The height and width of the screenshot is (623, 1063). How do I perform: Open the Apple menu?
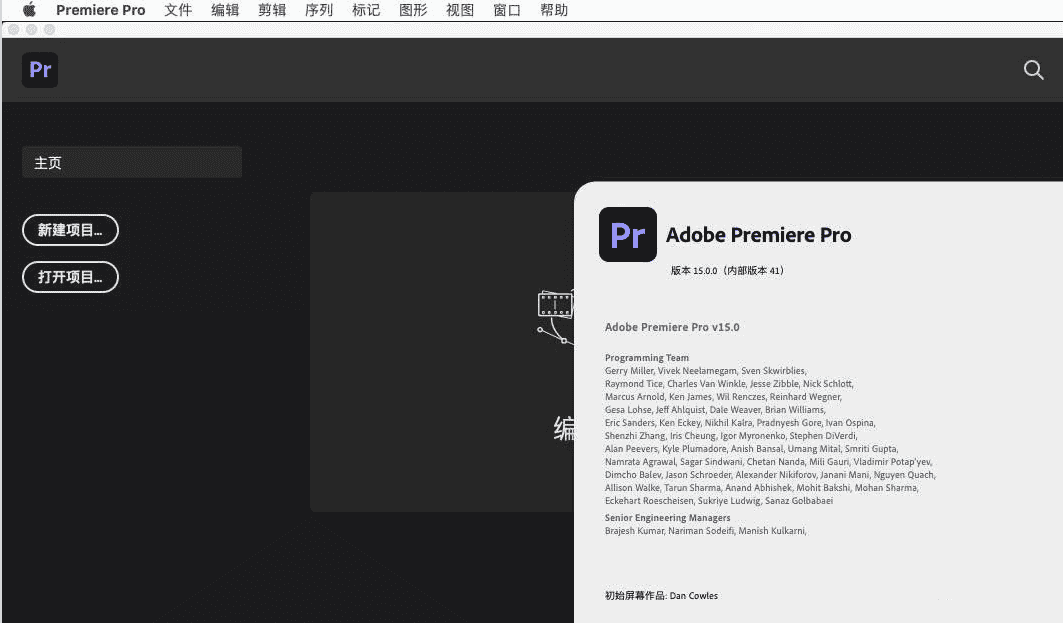[x=29, y=10]
